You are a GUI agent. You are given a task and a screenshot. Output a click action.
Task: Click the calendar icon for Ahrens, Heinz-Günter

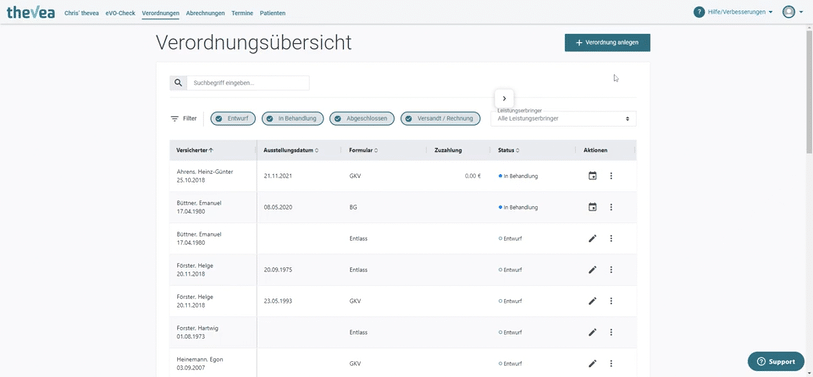pos(593,176)
